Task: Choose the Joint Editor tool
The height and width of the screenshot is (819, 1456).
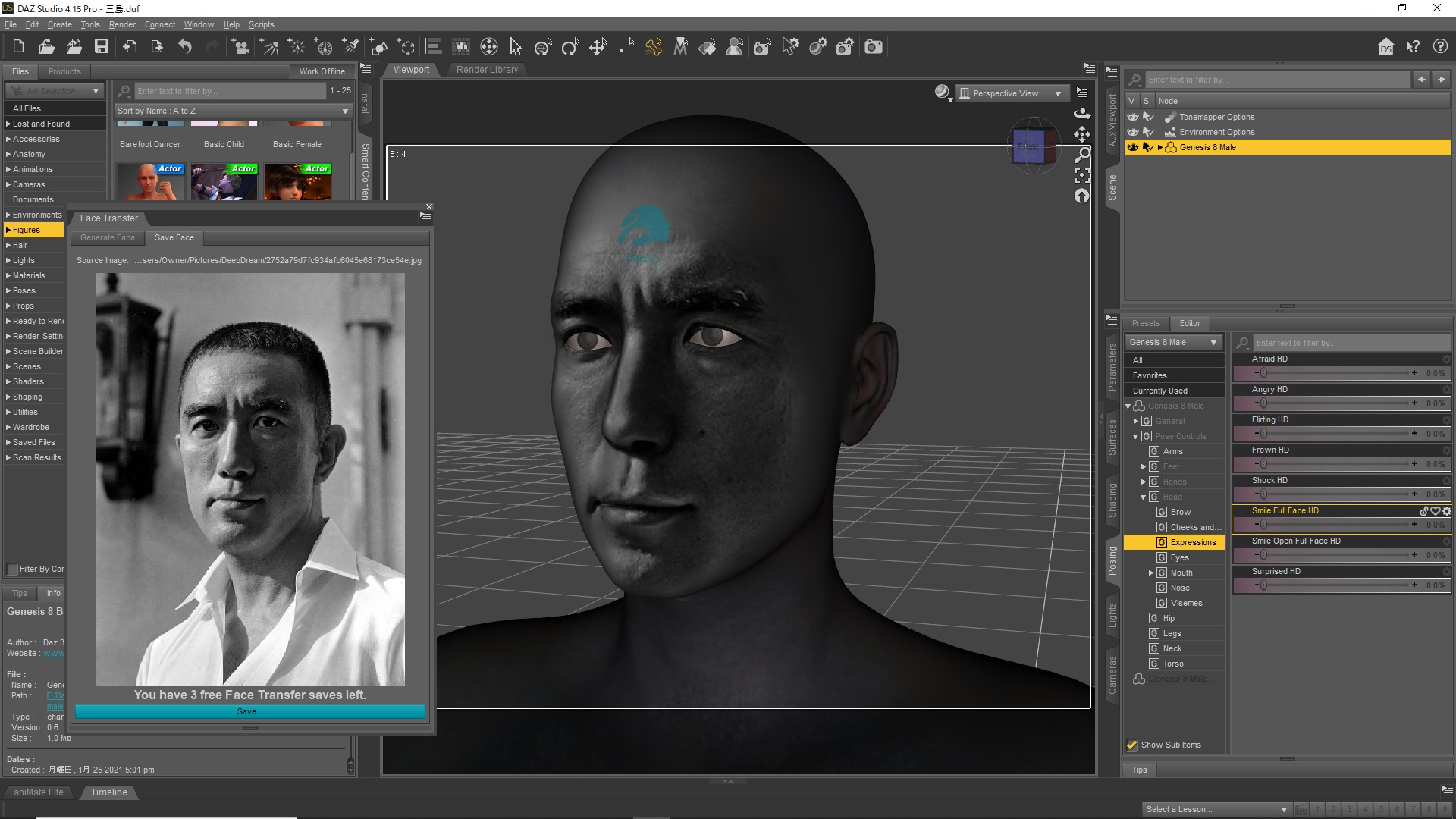Action: [654, 46]
